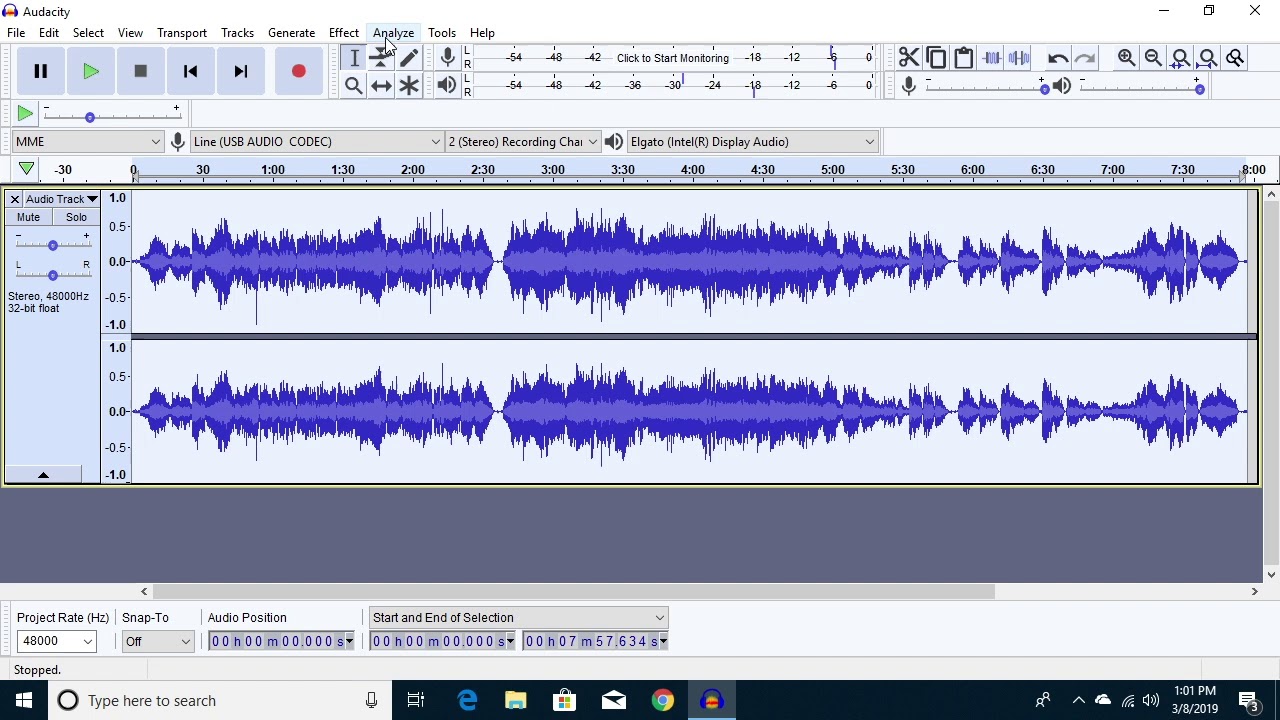Click the Paste clipboard icon
The width and height of the screenshot is (1280, 720).
964,58
